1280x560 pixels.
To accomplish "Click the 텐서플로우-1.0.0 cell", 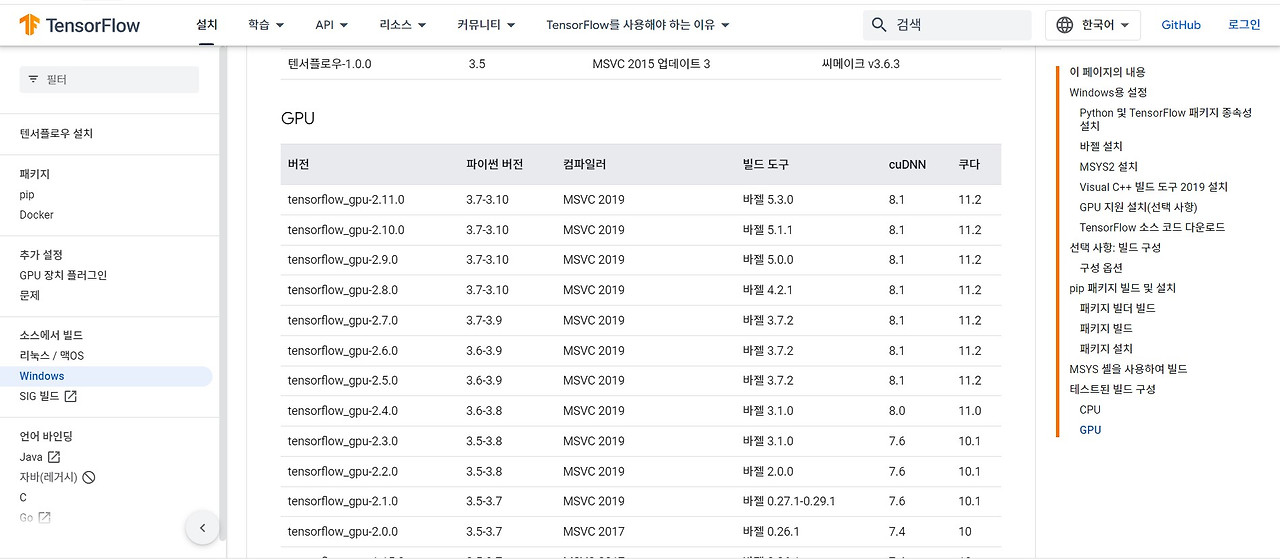I will click(329, 64).
